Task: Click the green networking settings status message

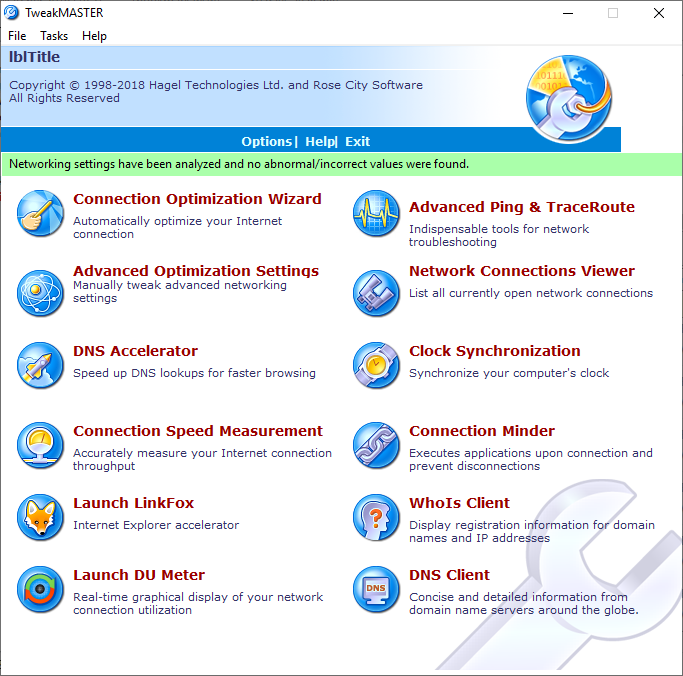Action: click(x=342, y=164)
